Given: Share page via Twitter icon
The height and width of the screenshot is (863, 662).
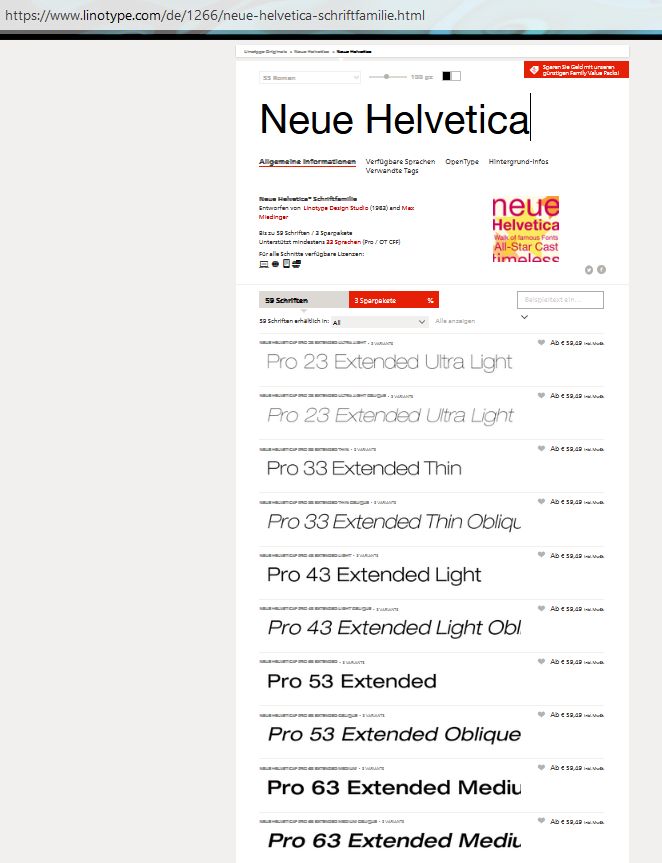Looking at the screenshot, I should 589,270.
